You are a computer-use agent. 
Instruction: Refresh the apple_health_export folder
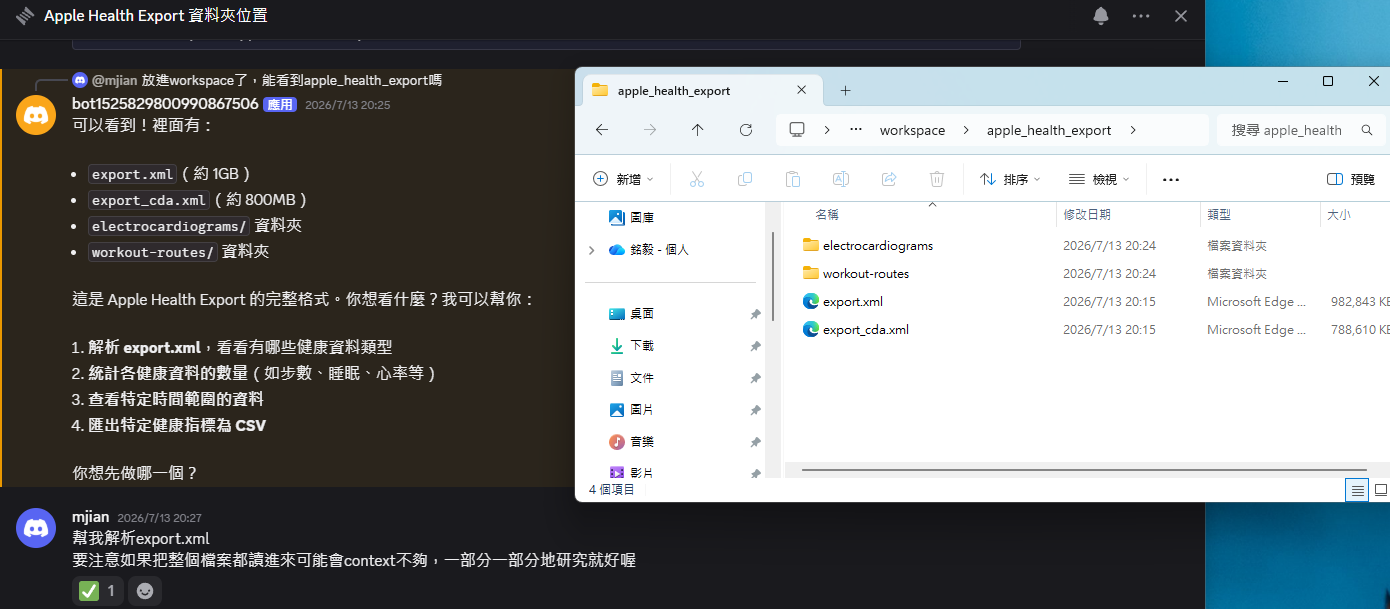[746, 130]
